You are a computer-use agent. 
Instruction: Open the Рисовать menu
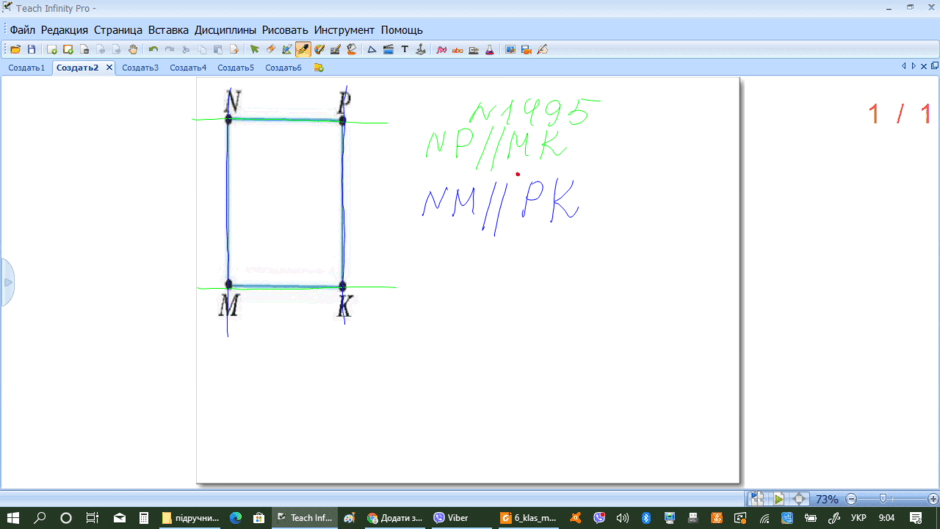click(285, 30)
